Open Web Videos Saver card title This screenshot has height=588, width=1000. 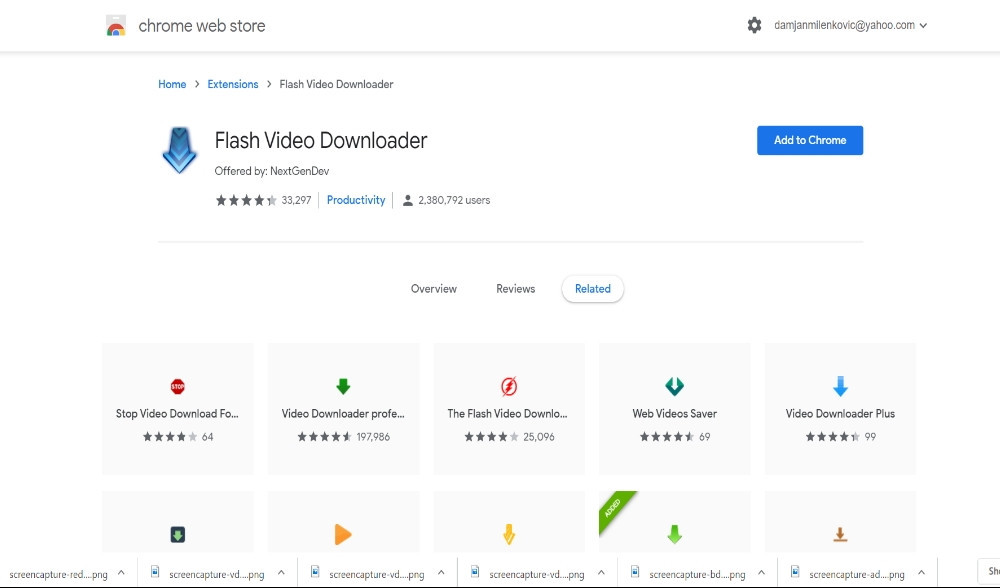coord(675,414)
